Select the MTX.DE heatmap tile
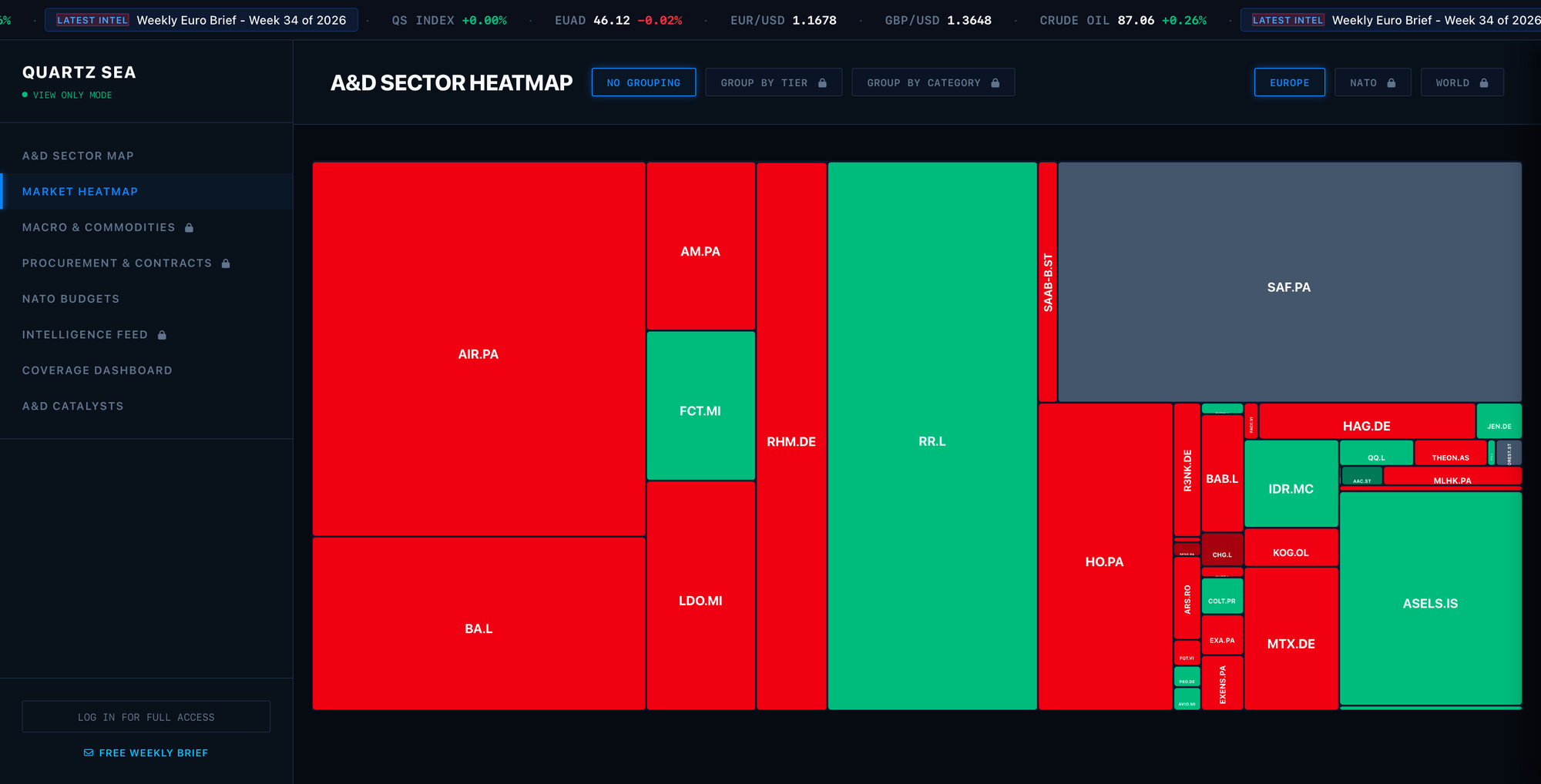The image size is (1541, 784). 1291,638
